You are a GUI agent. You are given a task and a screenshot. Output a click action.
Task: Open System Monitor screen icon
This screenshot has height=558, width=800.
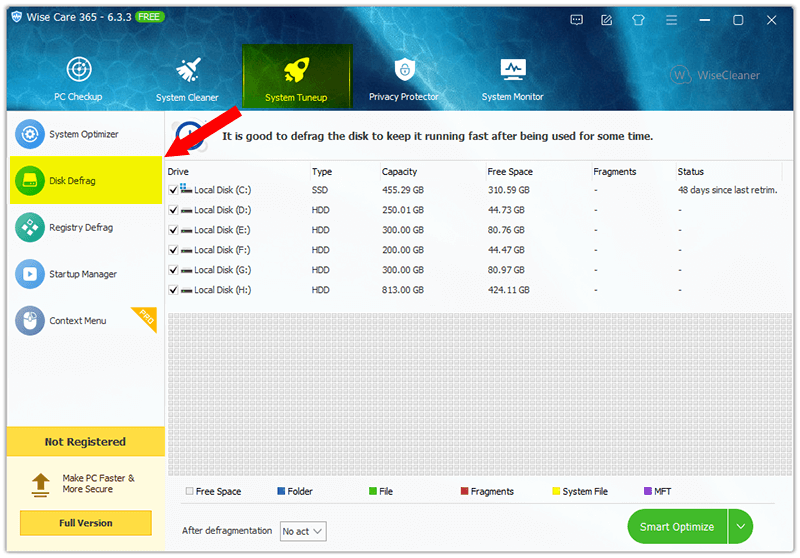513,70
